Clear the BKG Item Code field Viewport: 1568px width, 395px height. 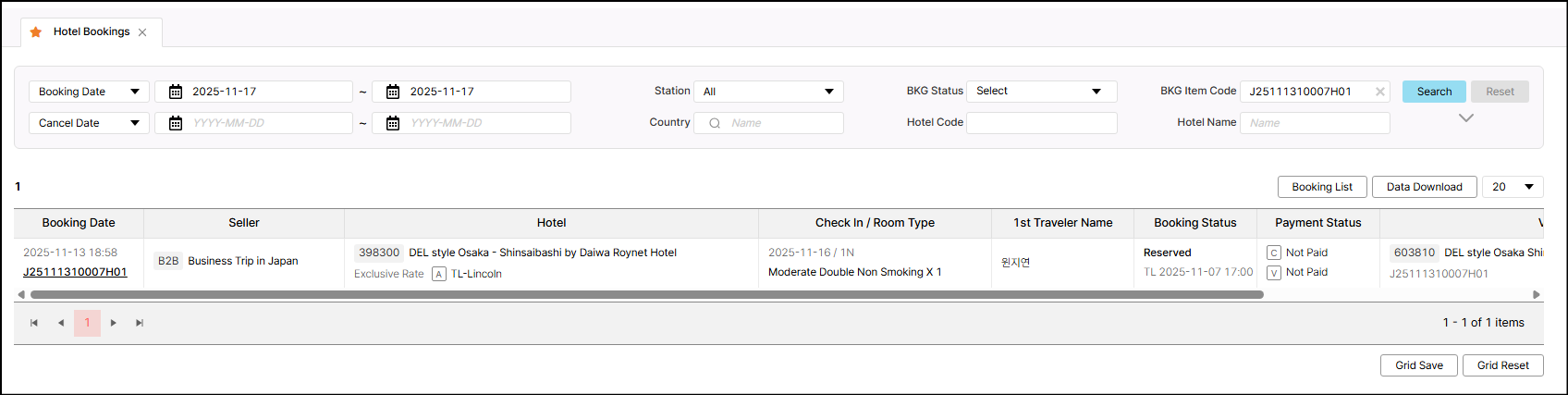[1380, 92]
